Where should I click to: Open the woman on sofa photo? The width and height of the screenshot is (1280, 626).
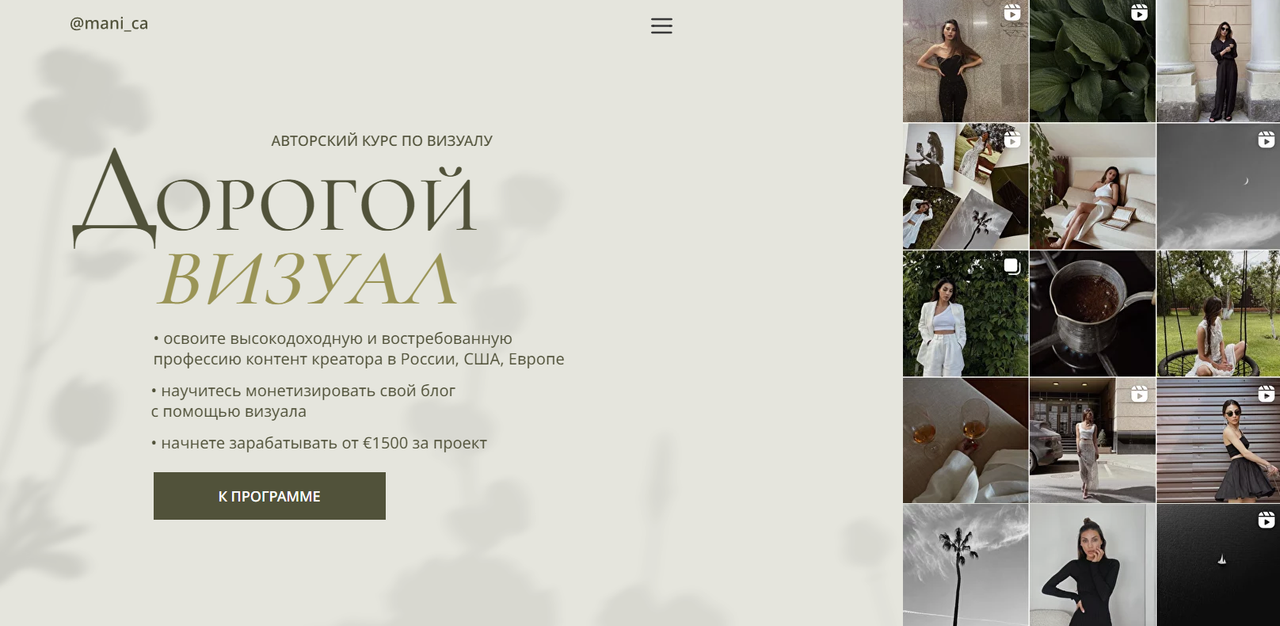point(1092,187)
